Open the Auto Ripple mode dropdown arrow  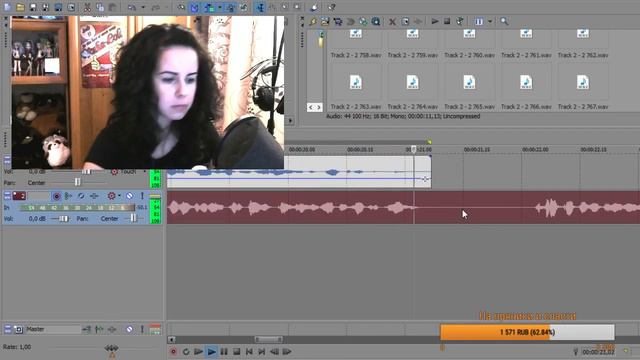[220, 7]
